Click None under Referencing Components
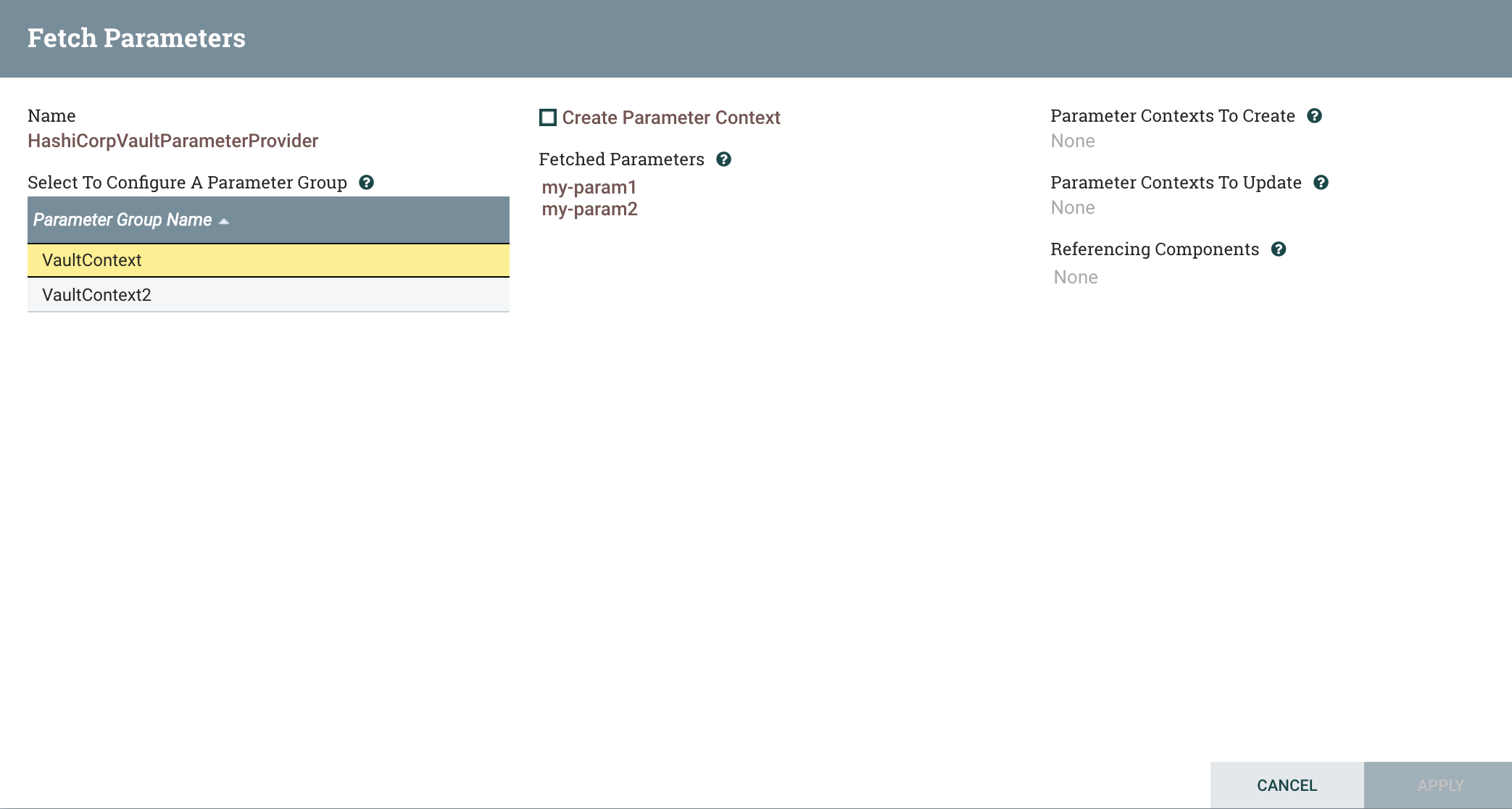The width and height of the screenshot is (1512, 809). pos(1076,277)
